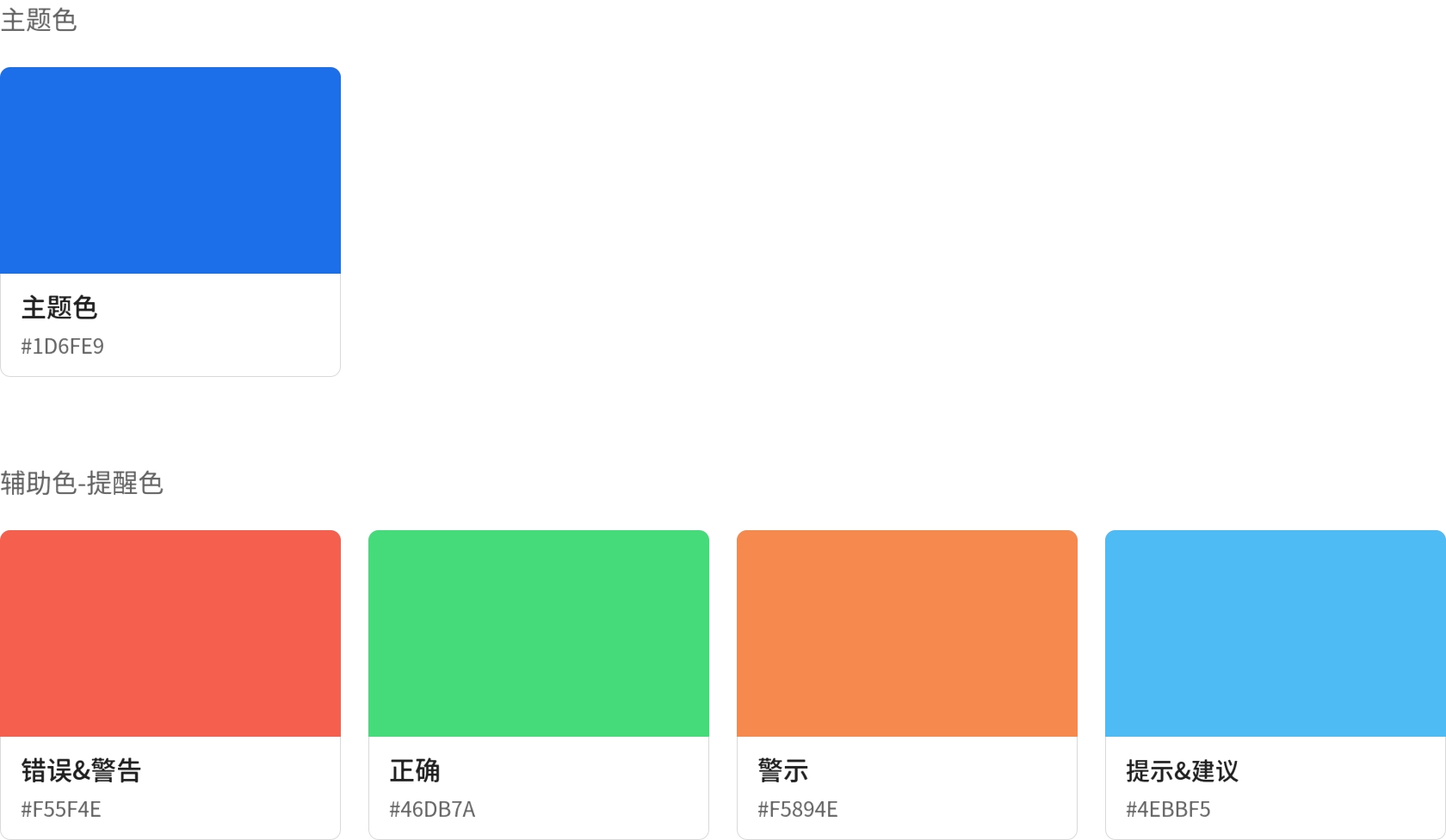The width and height of the screenshot is (1446, 840).
Task: Click the light blue 提示&建议 swatch
Action: (x=1276, y=633)
